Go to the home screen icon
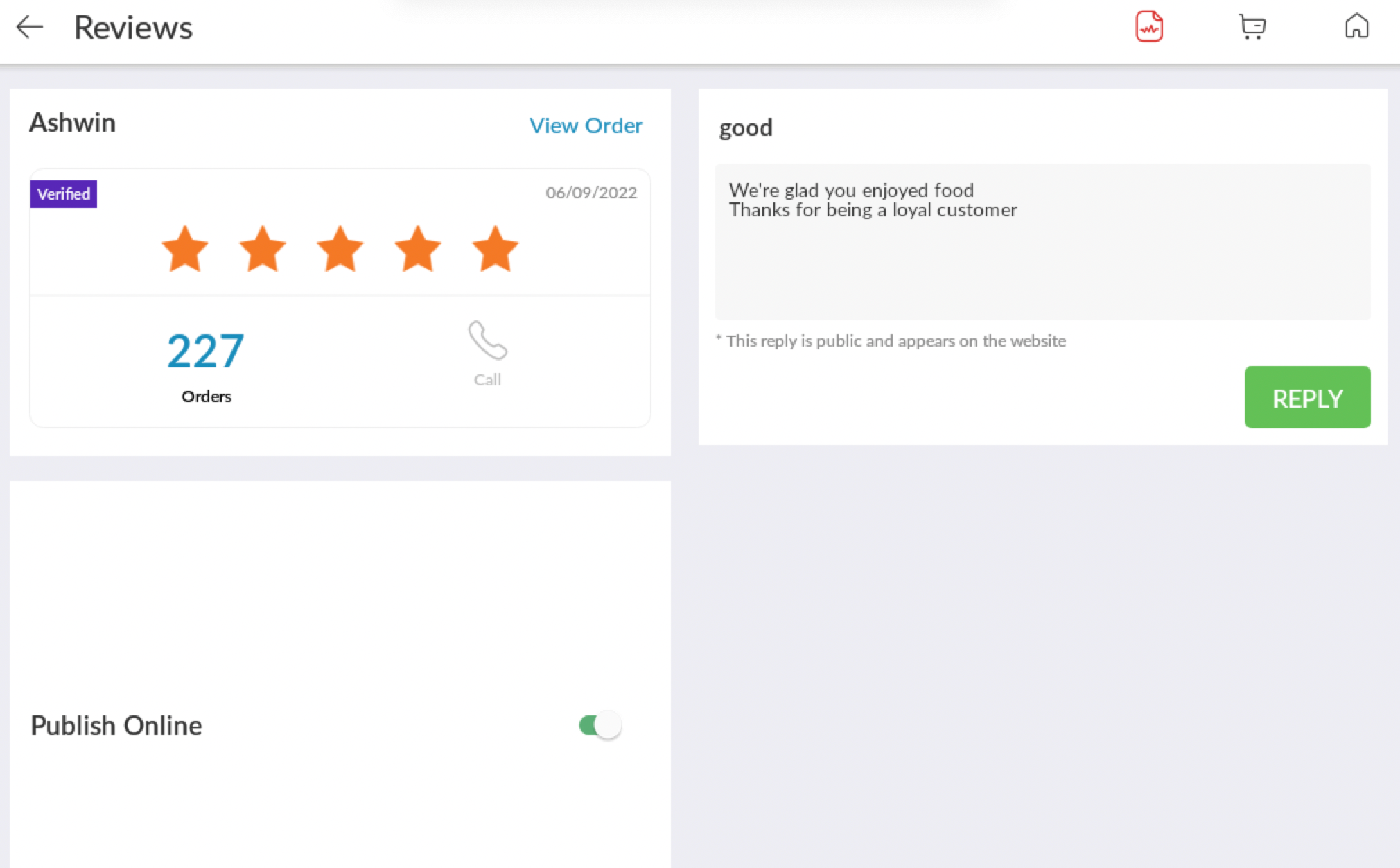Screen dimensions: 1400x868 pos(1356,27)
